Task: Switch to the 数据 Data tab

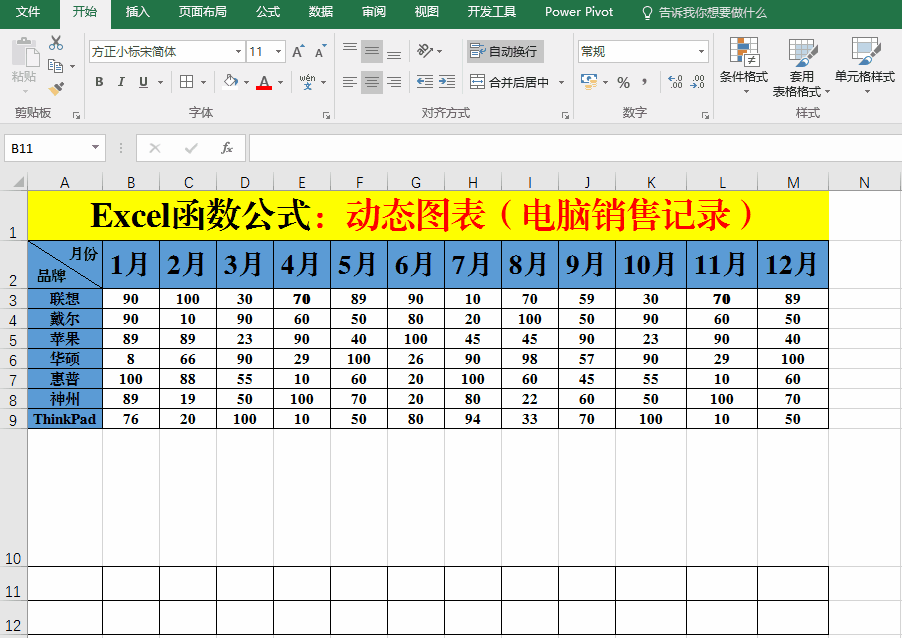Action: coord(320,12)
